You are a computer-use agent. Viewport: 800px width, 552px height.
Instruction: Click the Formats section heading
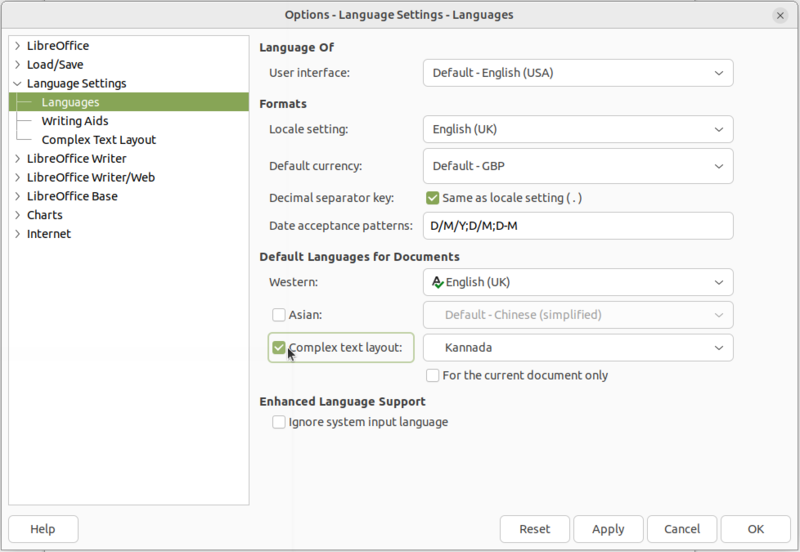click(283, 104)
